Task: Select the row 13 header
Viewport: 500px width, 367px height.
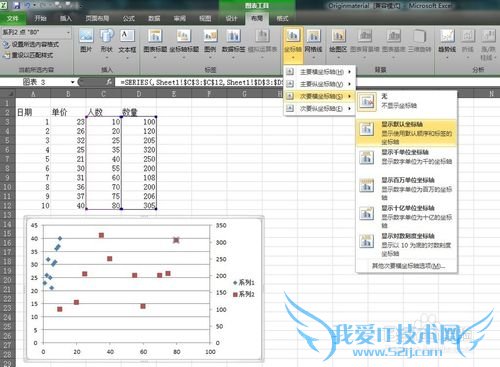Action: pyautogui.click(x=7, y=215)
